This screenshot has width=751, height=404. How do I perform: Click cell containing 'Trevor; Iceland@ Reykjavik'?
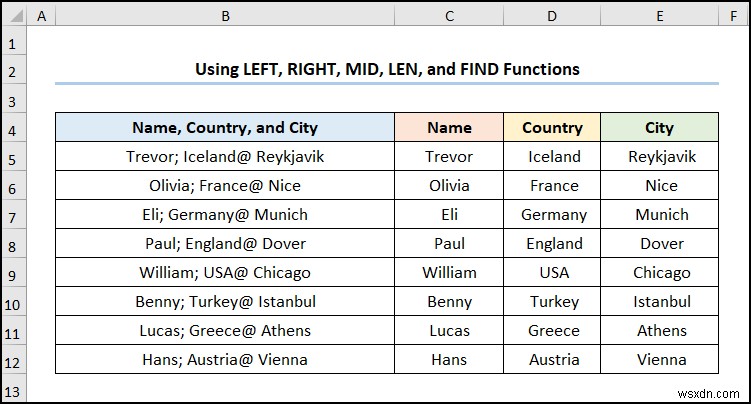coord(225,157)
